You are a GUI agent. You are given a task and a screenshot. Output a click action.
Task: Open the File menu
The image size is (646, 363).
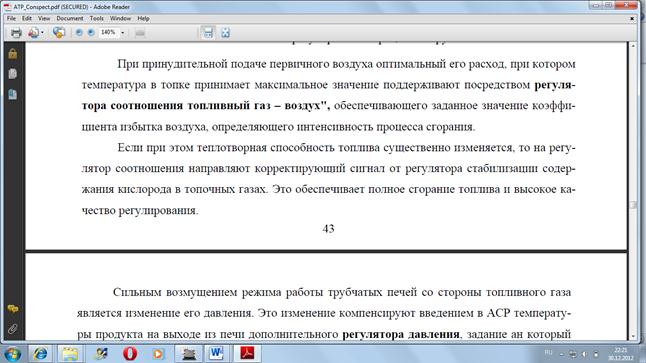[11, 19]
